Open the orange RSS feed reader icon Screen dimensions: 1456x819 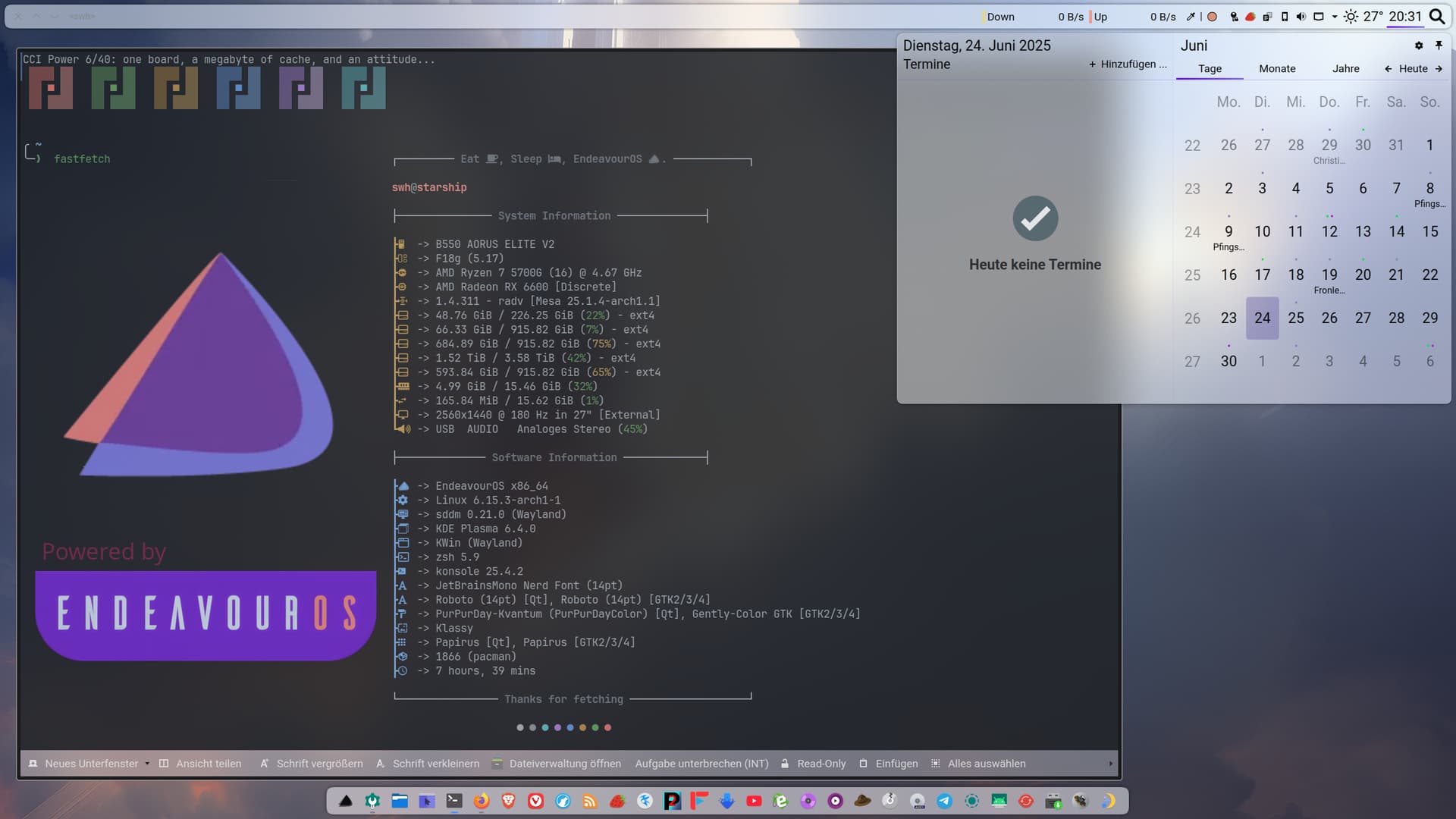589,801
